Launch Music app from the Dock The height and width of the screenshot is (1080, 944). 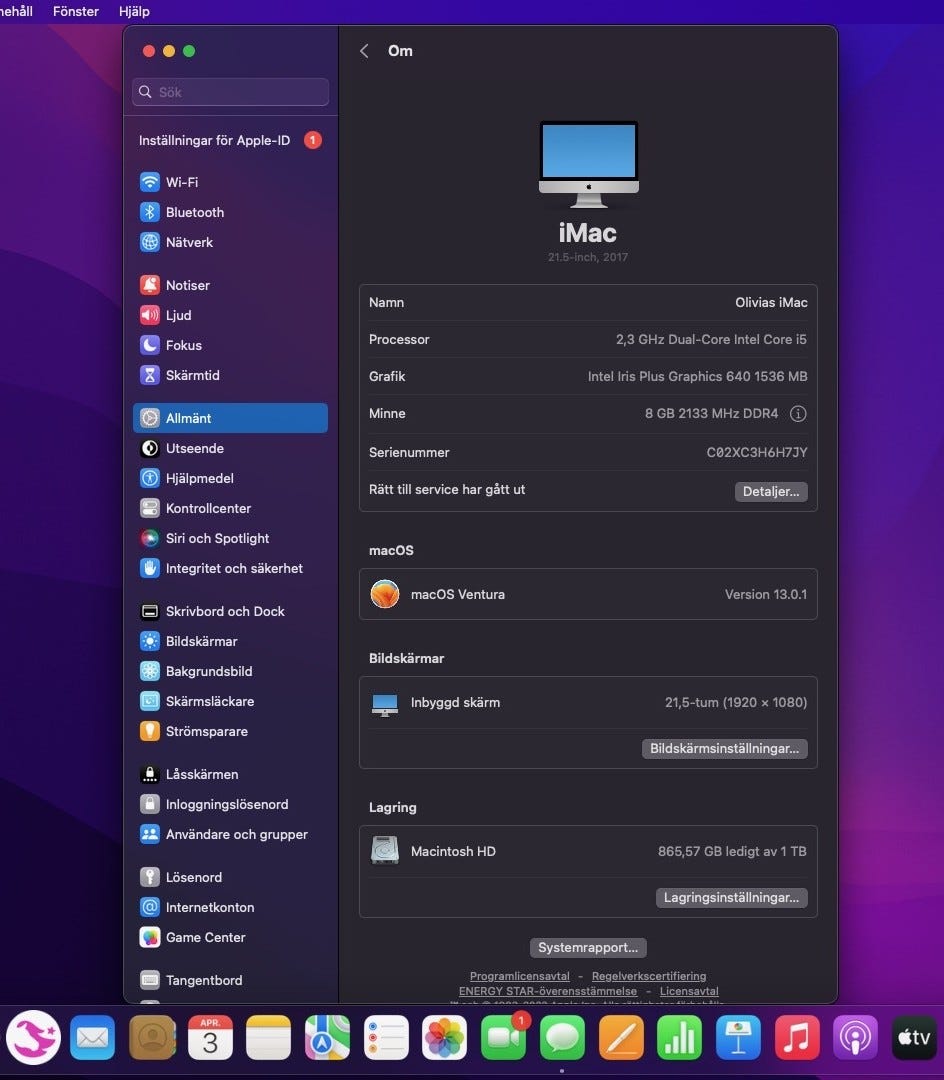797,1038
